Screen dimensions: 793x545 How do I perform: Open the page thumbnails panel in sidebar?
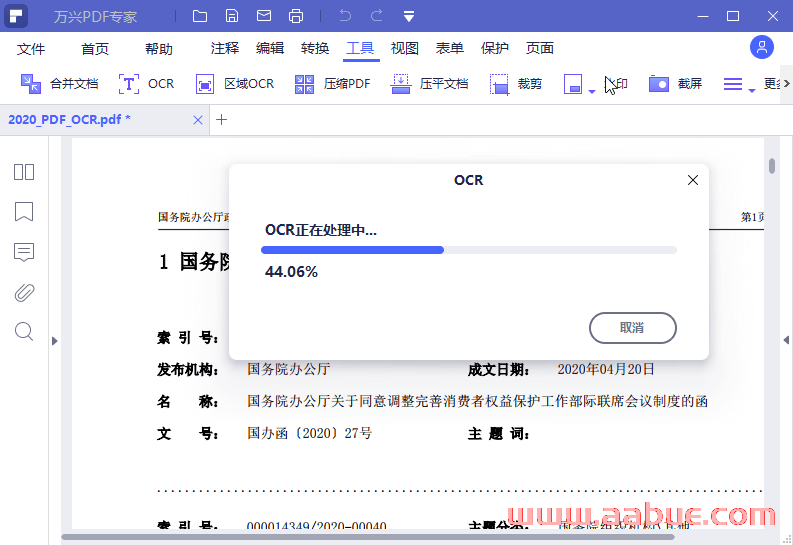(24, 172)
